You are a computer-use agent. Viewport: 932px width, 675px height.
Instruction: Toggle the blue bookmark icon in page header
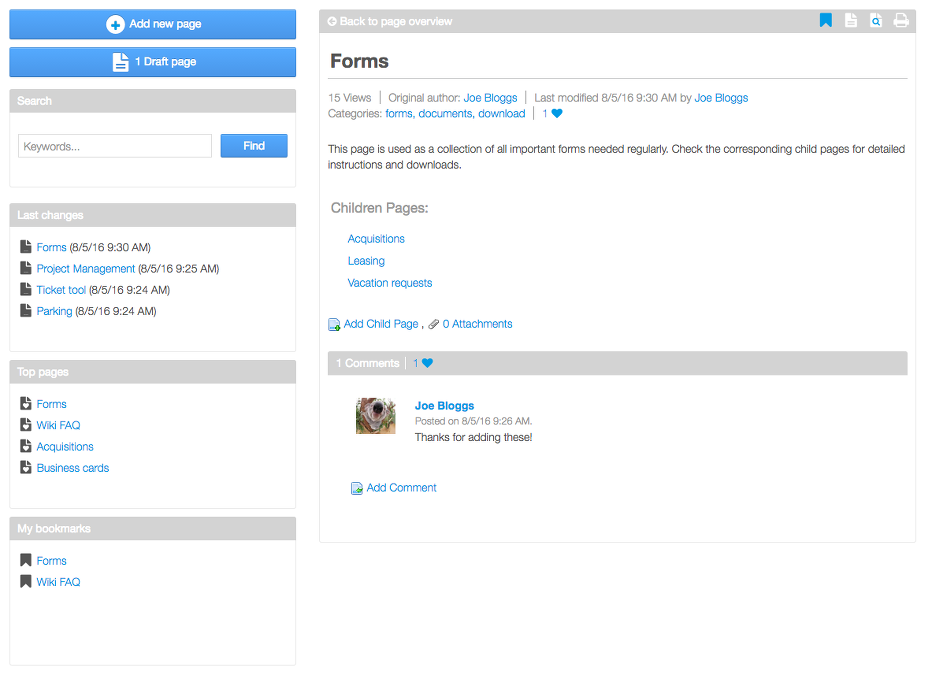825,21
